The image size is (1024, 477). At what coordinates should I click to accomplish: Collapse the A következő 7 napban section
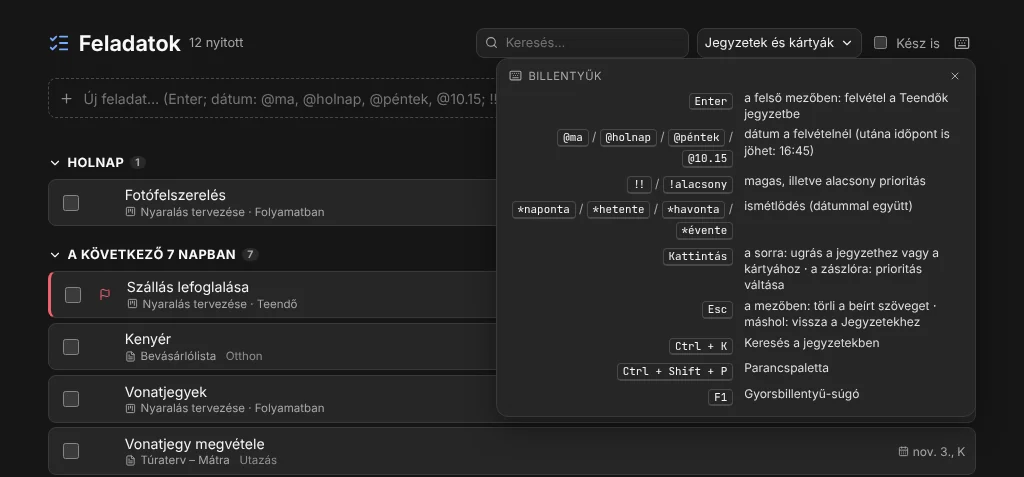click(55, 255)
